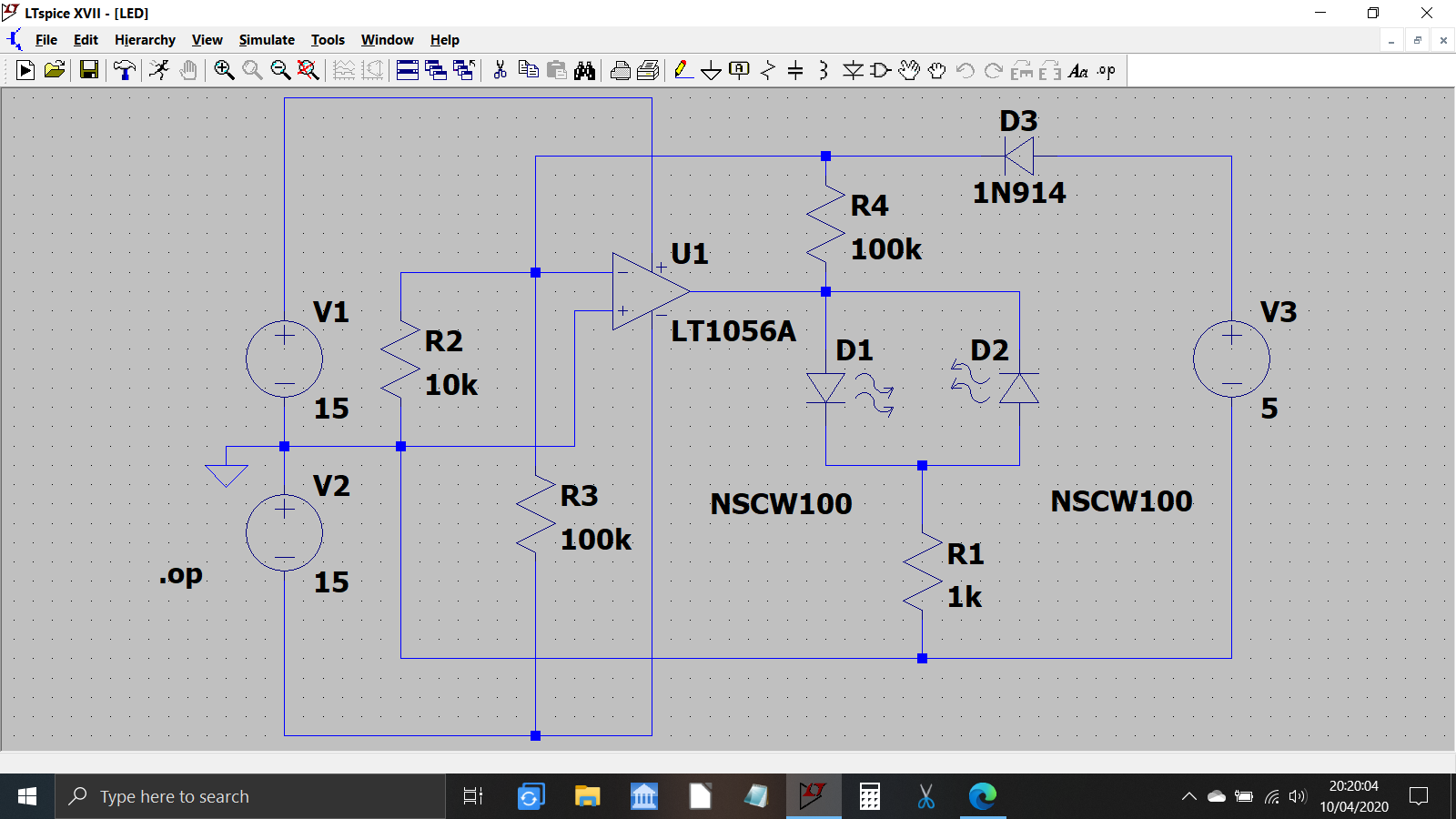
Task: Click the V3 voltage source symbol
Action: click(1231, 359)
